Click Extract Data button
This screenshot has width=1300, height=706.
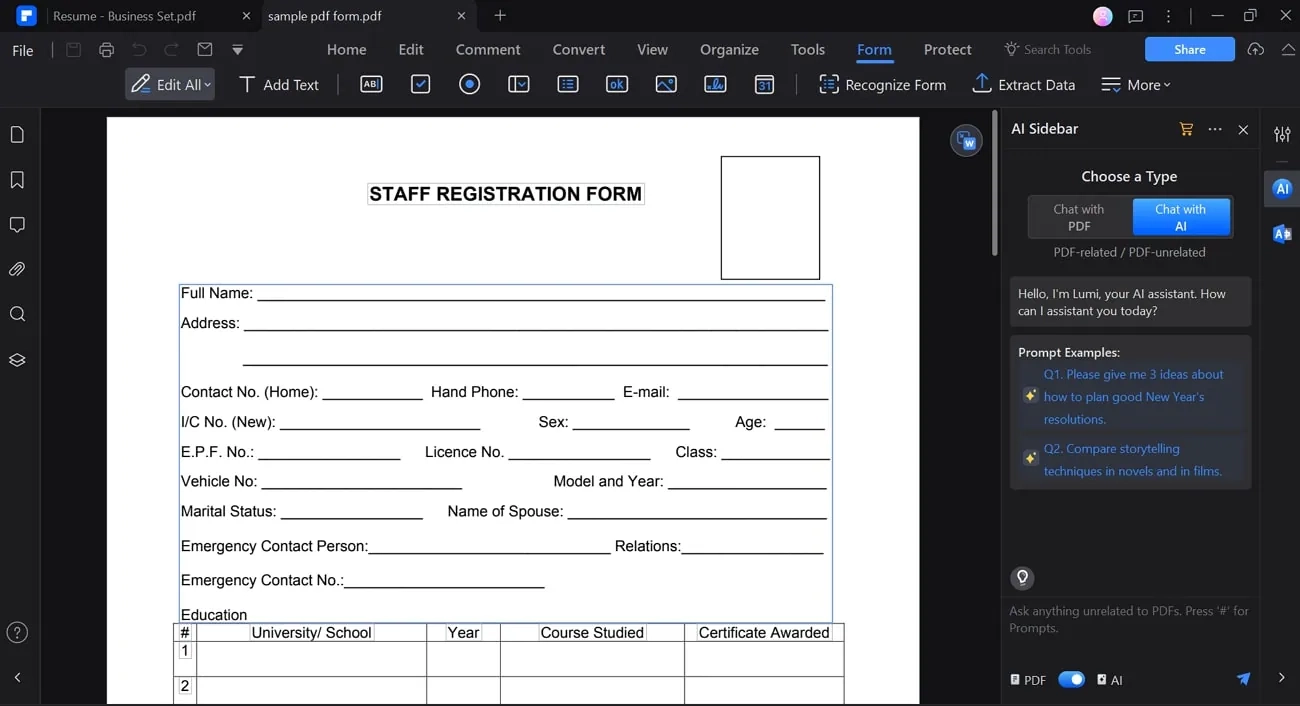click(x=1024, y=85)
